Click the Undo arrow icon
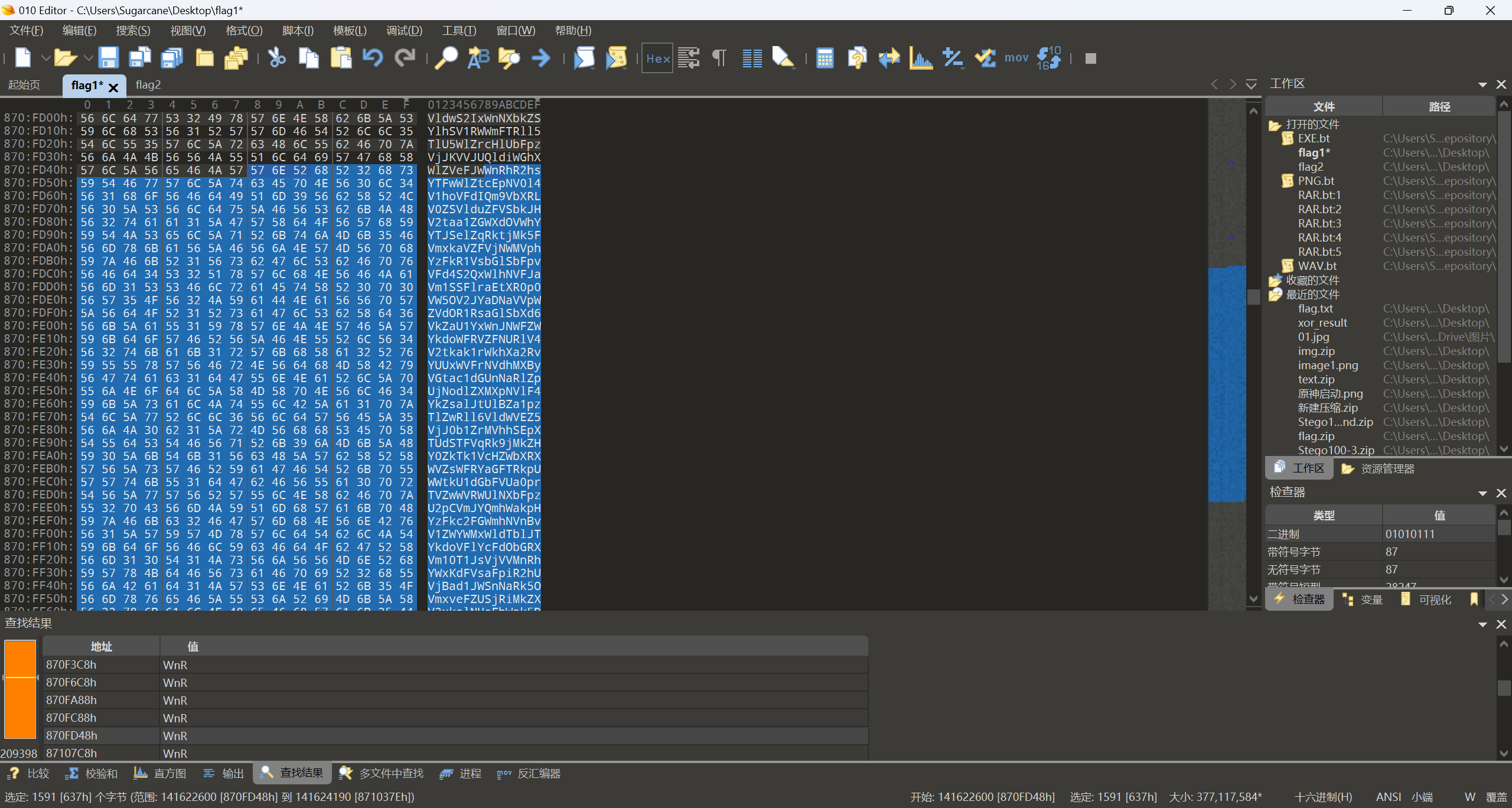 [373, 58]
